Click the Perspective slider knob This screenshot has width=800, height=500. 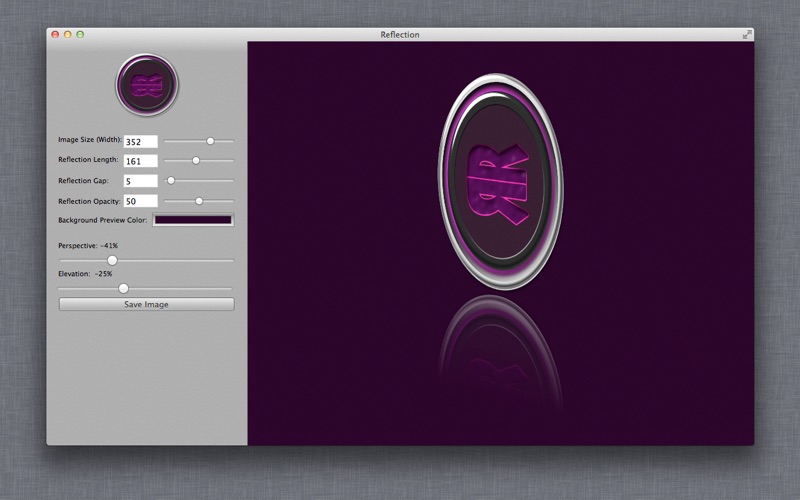[112, 260]
